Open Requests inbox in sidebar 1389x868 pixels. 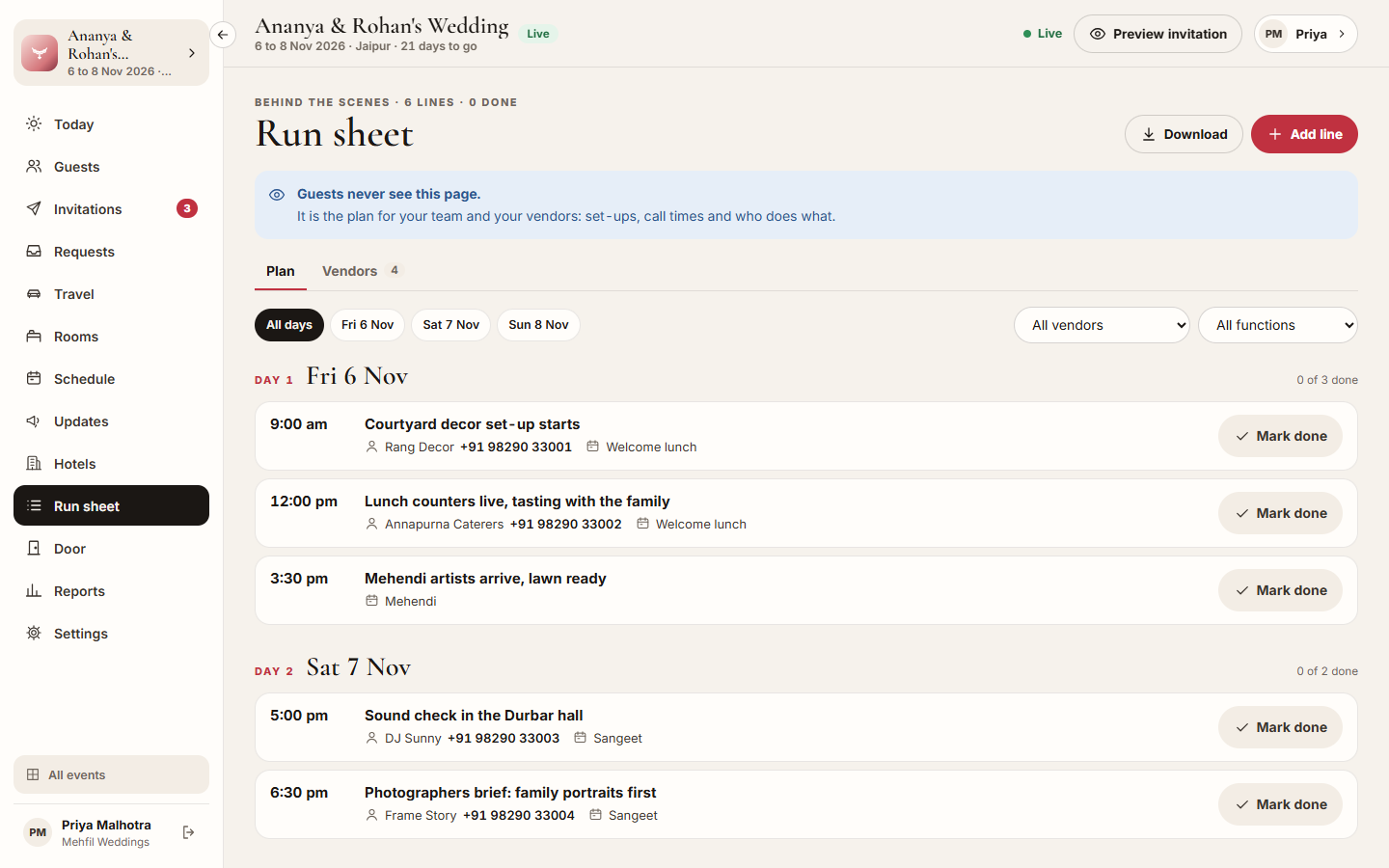pyautogui.click(x=111, y=252)
